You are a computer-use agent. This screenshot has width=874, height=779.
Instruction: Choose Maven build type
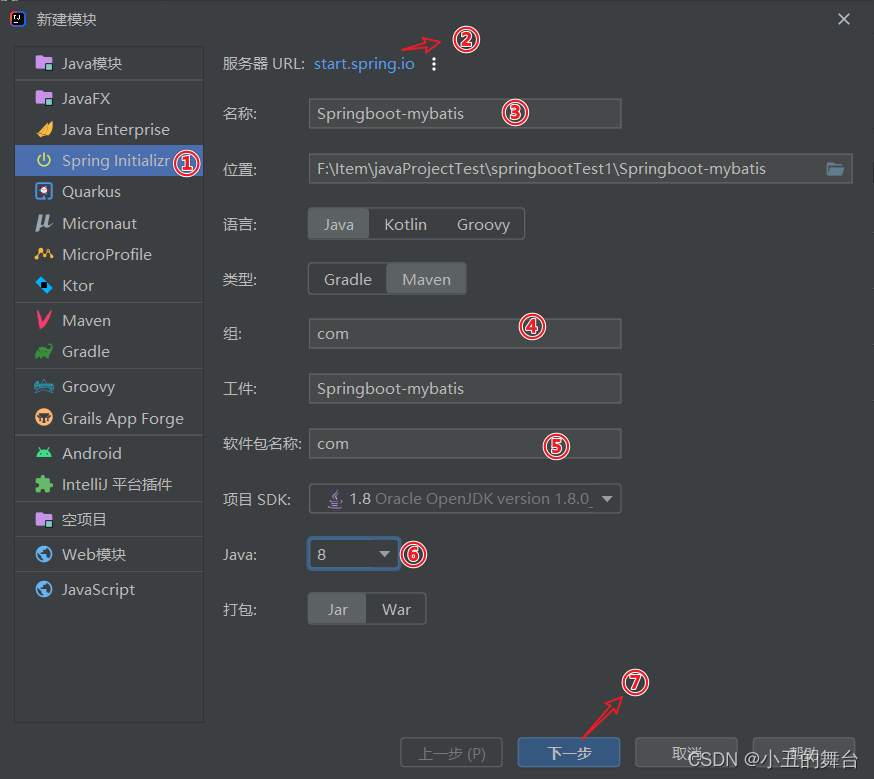point(426,279)
